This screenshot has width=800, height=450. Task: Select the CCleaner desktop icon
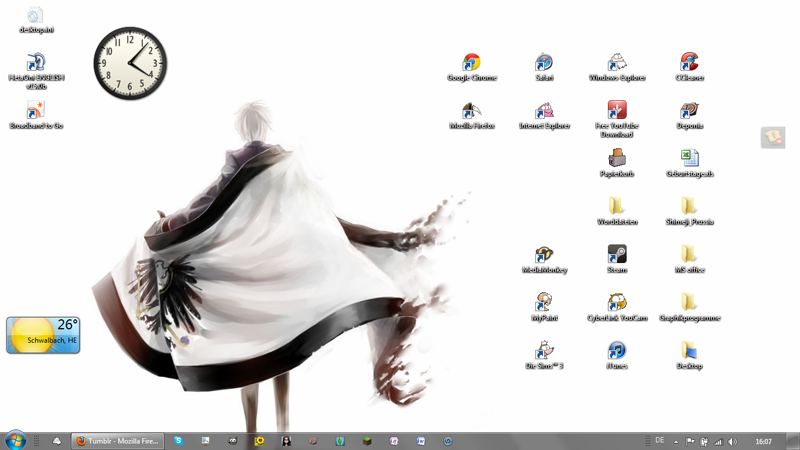click(689, 64)
